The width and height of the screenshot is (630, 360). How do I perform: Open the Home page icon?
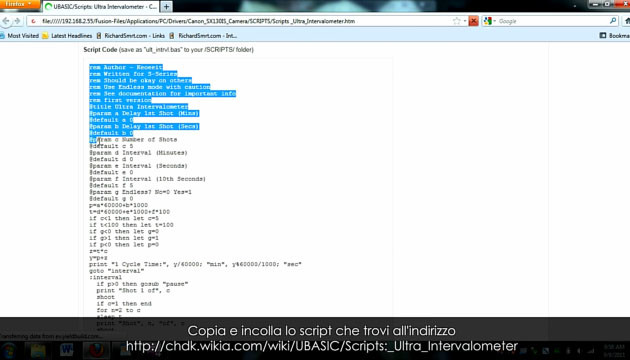[626, 21]
